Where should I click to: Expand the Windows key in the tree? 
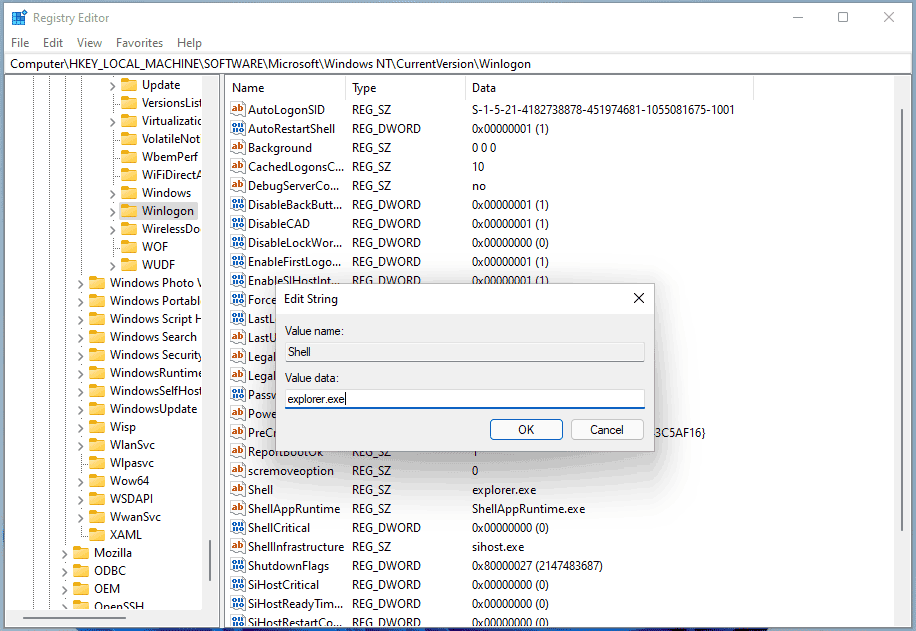pyautogui.click(x=112, y=192)
